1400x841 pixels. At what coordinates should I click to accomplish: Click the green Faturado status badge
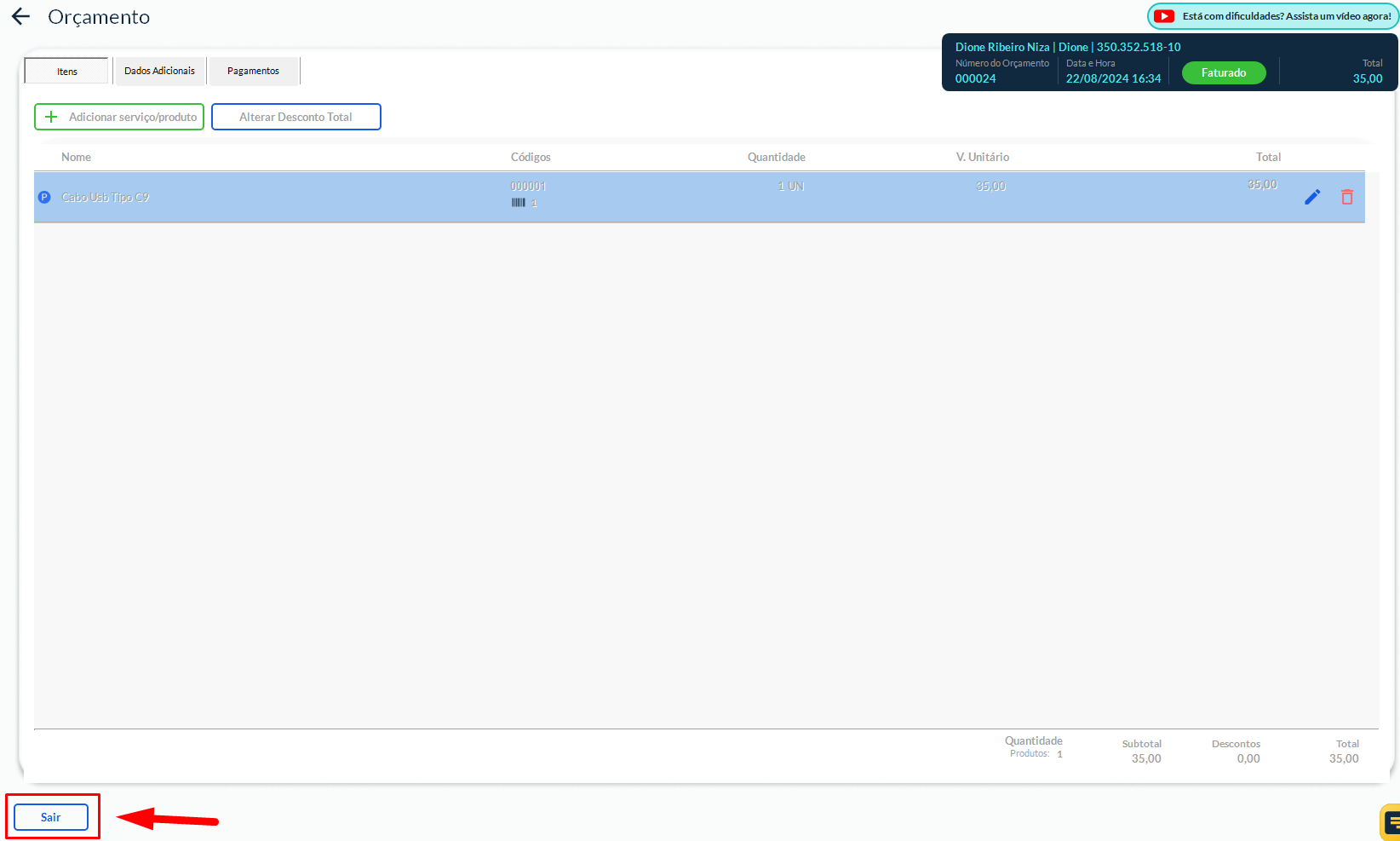point(1223,73)
